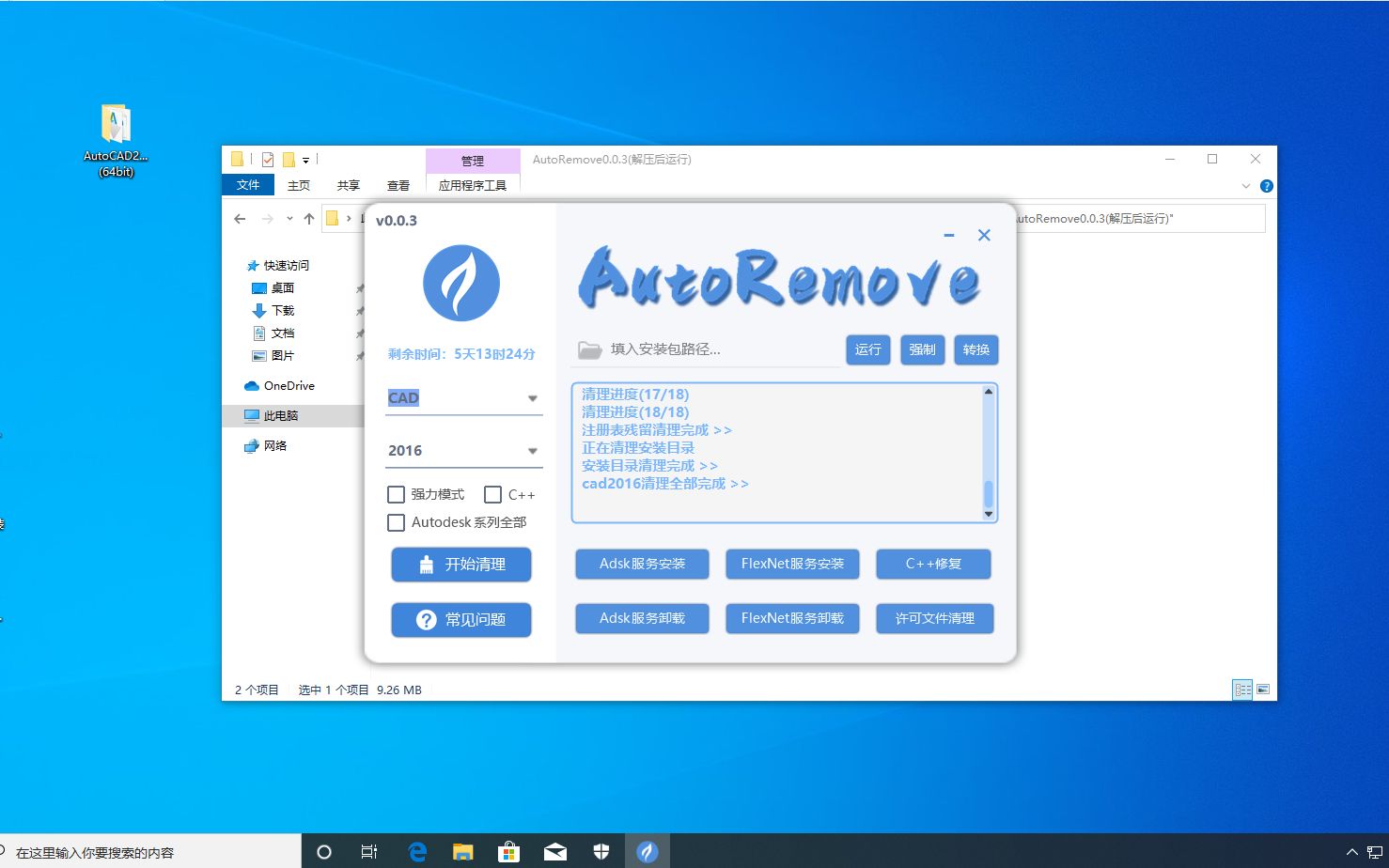Screen dimensions: 1389x868
Task: Open Explorer recent locations dropdown
Action: click(289, 219)
